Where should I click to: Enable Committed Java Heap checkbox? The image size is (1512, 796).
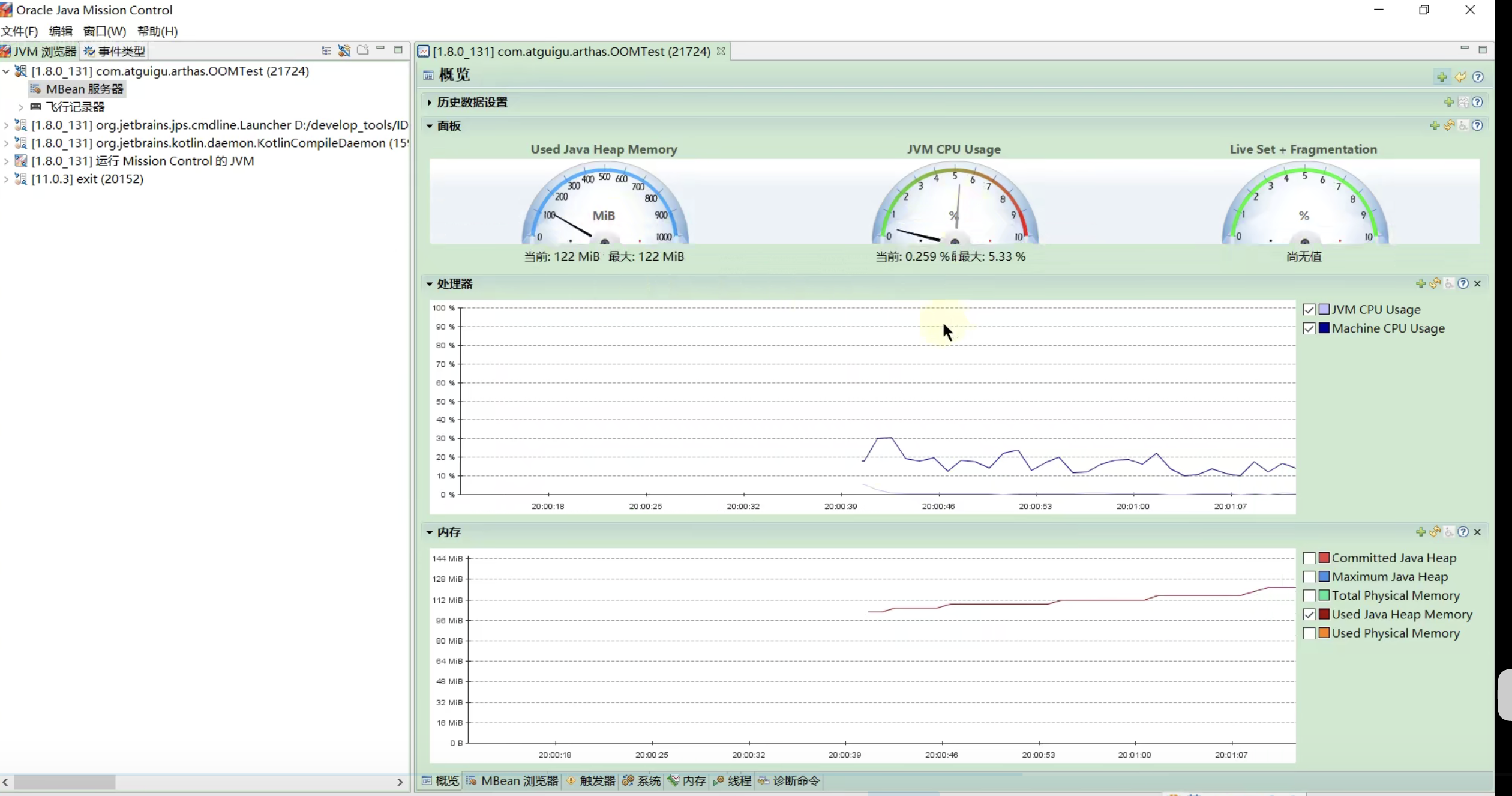[1309, 558]
